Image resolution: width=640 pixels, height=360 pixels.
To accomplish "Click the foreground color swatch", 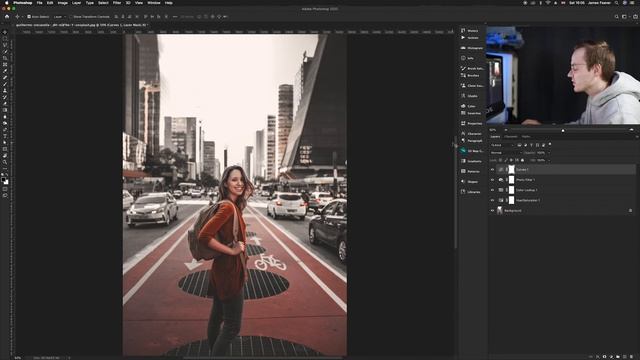I will tap(3, 179).
